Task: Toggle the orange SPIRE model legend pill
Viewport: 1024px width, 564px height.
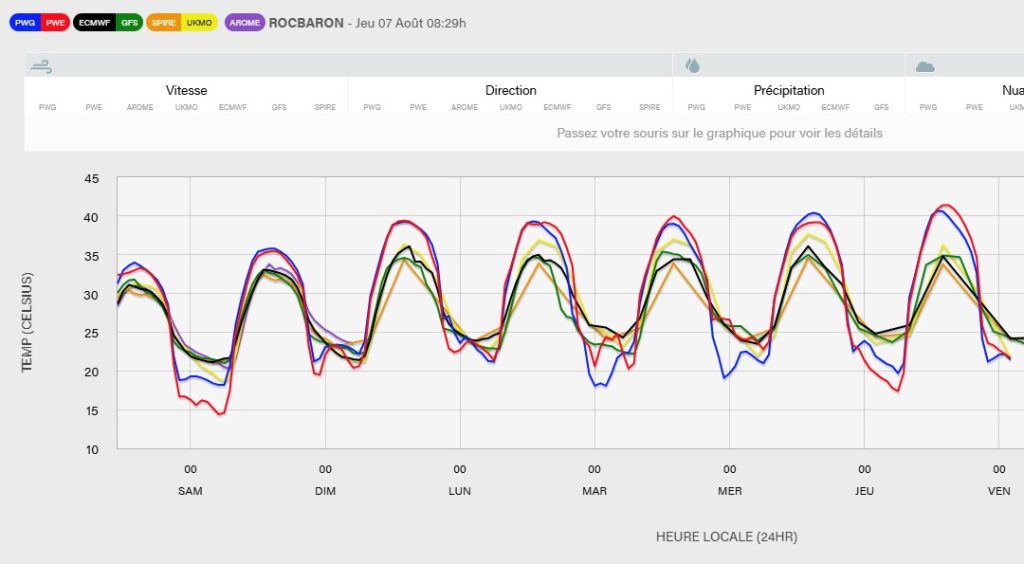Action: click(x=164, y=23)
